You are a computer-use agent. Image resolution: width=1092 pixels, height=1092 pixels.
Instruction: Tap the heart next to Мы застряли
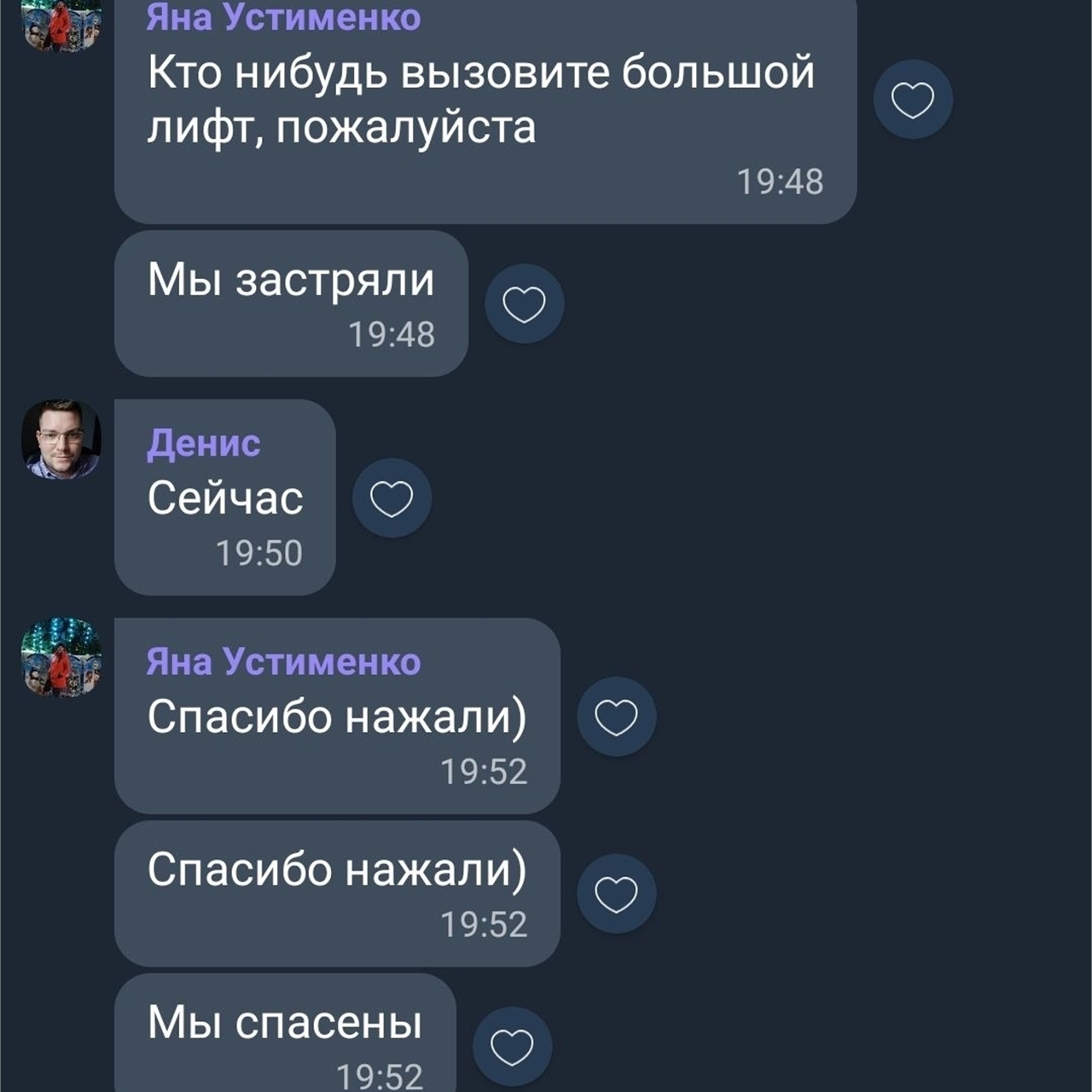[524, 304]
